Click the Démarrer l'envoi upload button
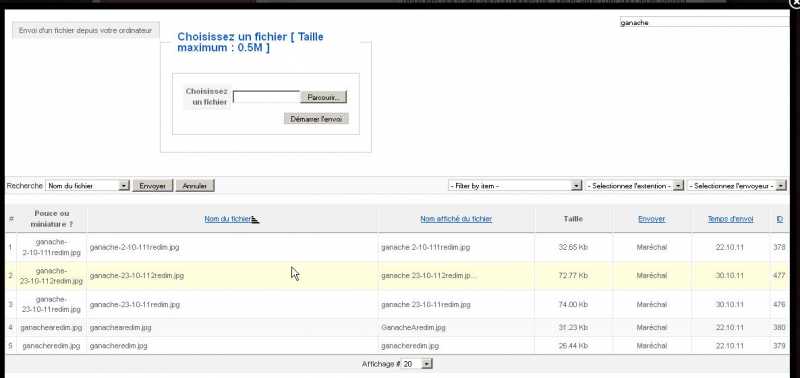The width and height of the screenshot is (800, 378). click(x=316, y=118)
